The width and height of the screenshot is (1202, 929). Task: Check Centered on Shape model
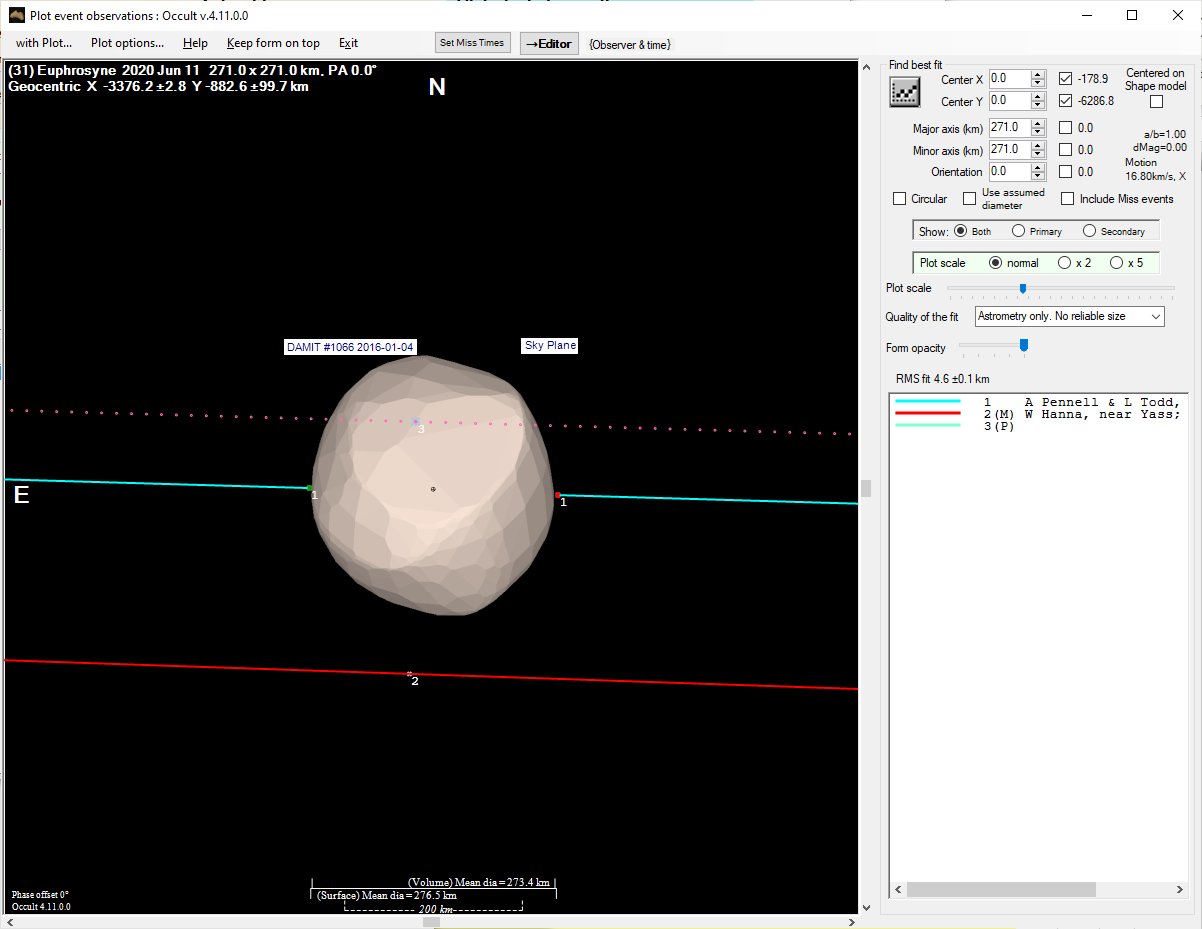pyautogui.click(x=1157, y=101)
